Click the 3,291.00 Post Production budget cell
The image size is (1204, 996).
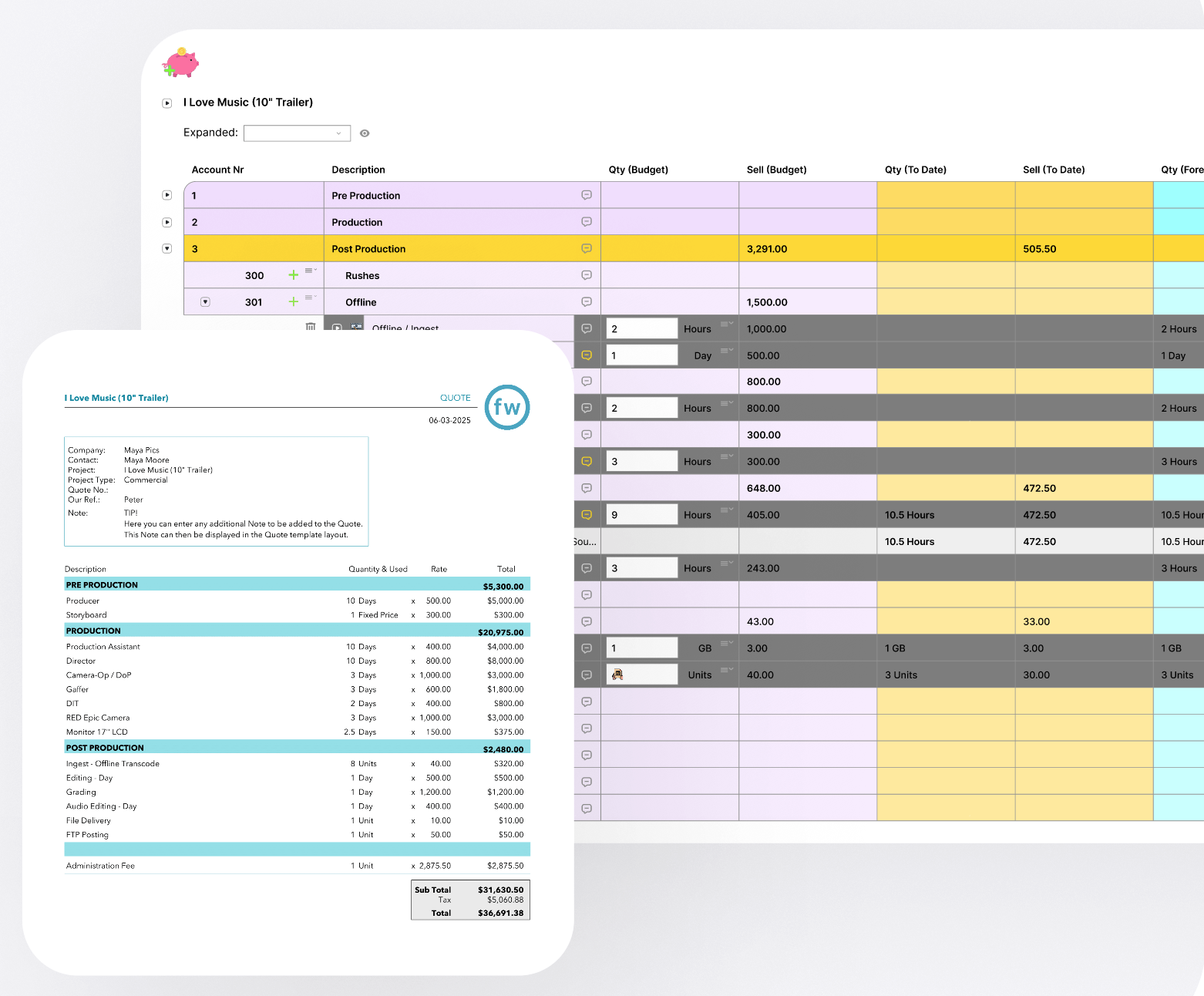point(808,248)
